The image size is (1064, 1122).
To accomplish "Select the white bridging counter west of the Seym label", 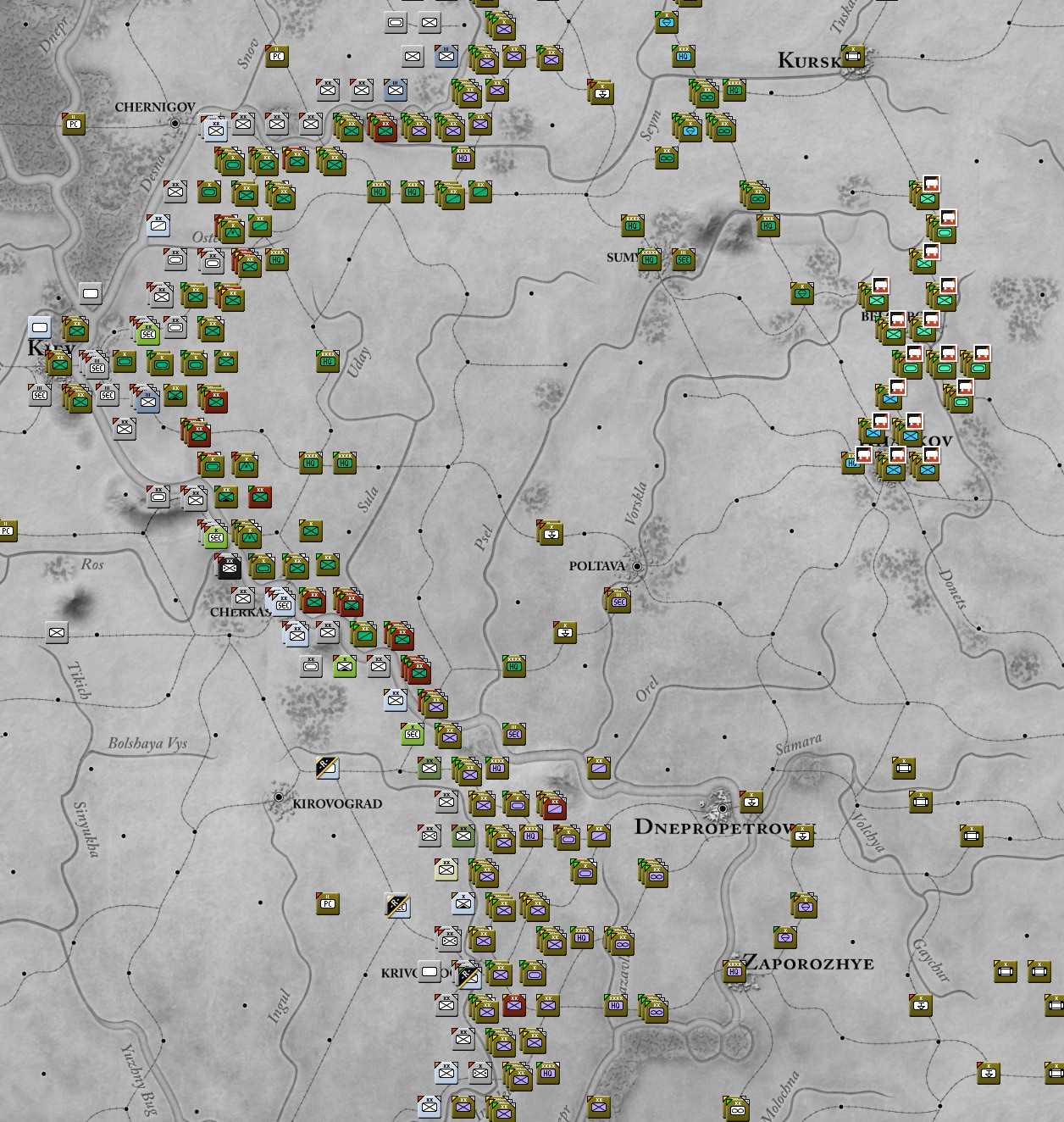I will (602, 92).
